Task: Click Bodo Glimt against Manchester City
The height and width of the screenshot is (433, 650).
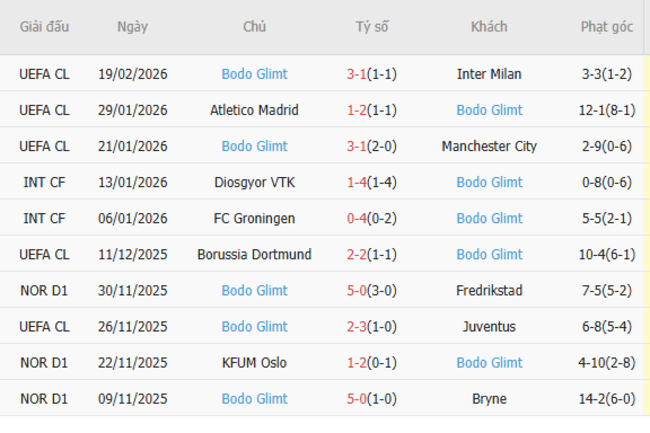Action: [254, 146]
